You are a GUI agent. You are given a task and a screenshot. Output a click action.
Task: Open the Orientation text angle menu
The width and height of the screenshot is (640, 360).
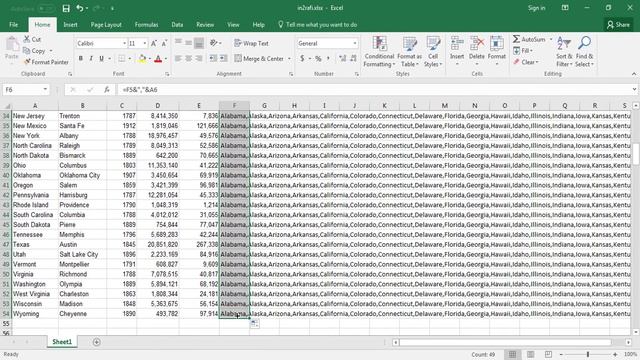pos(215,43)
